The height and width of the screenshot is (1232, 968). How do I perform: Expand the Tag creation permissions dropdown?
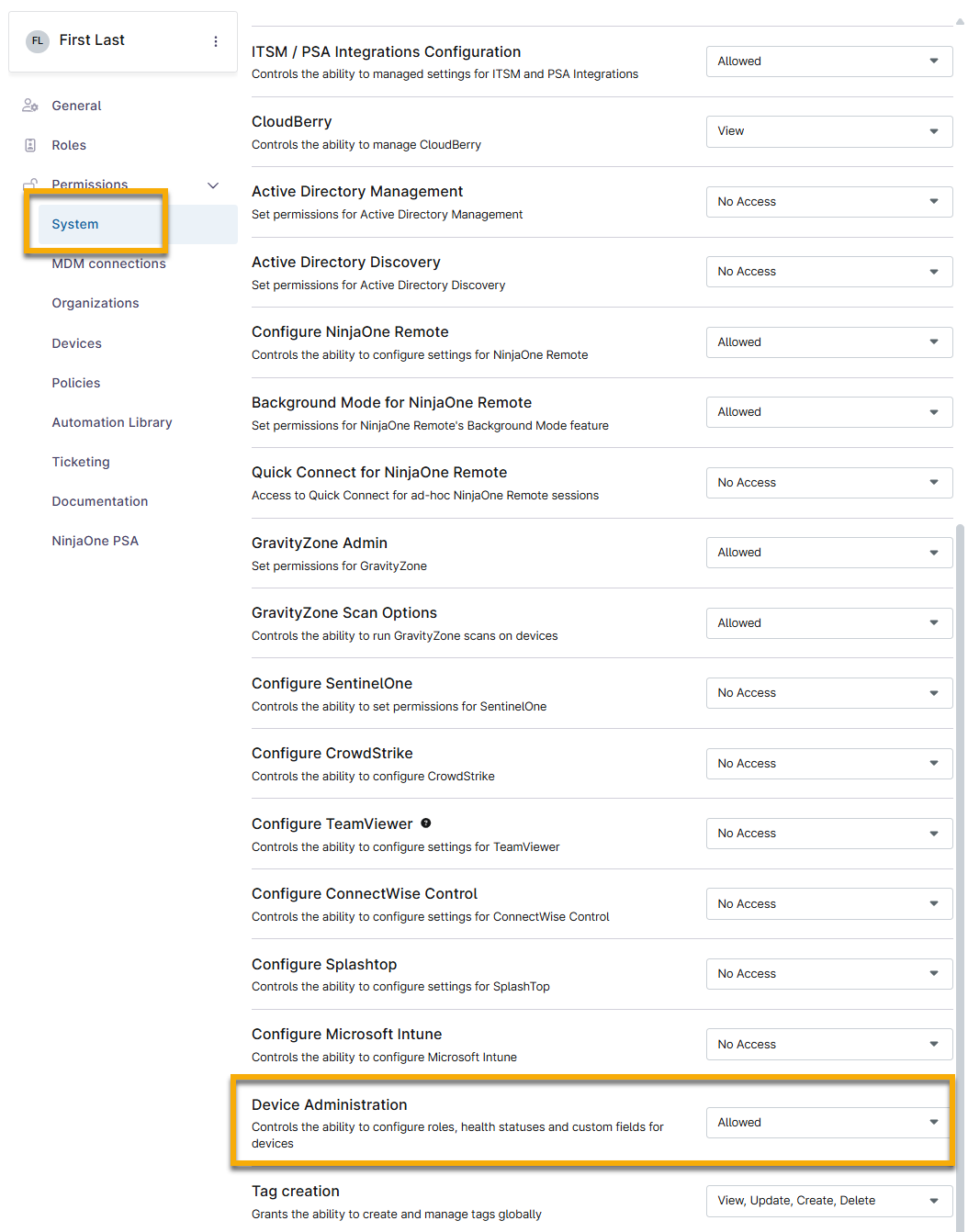pyautogui.click(x=828, y=1201)
